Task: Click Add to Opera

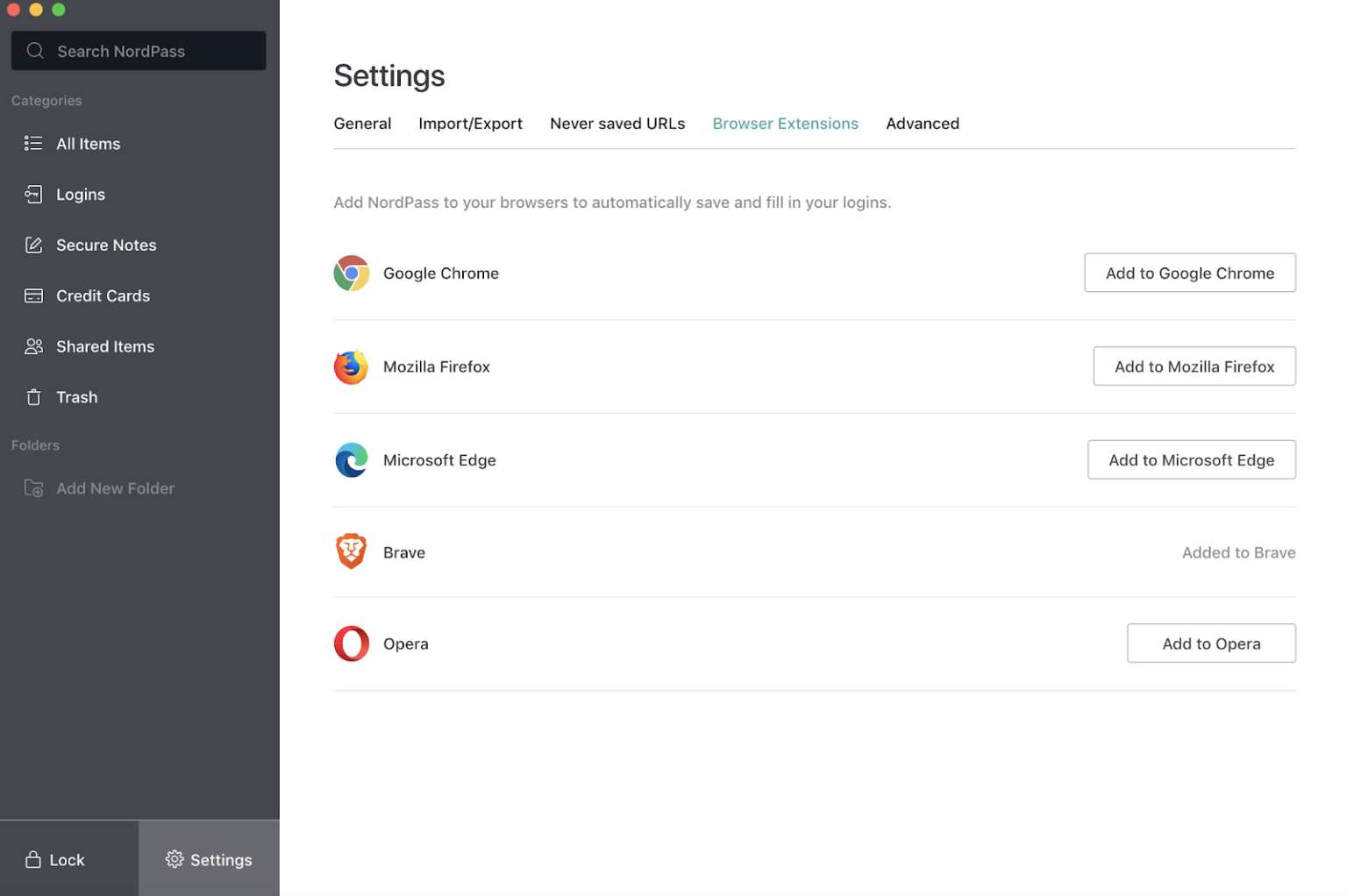Action: tap(1211, 643)
